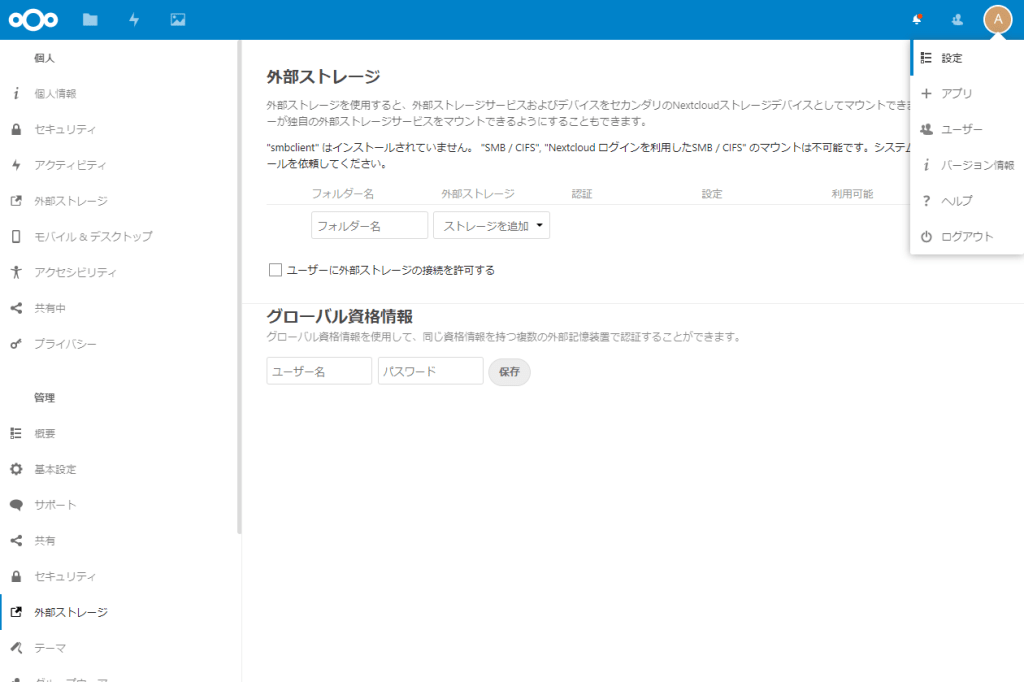Click the フォルダー名 input field
The height and width of the screenshot is (682, 1024).
(369, 225)
